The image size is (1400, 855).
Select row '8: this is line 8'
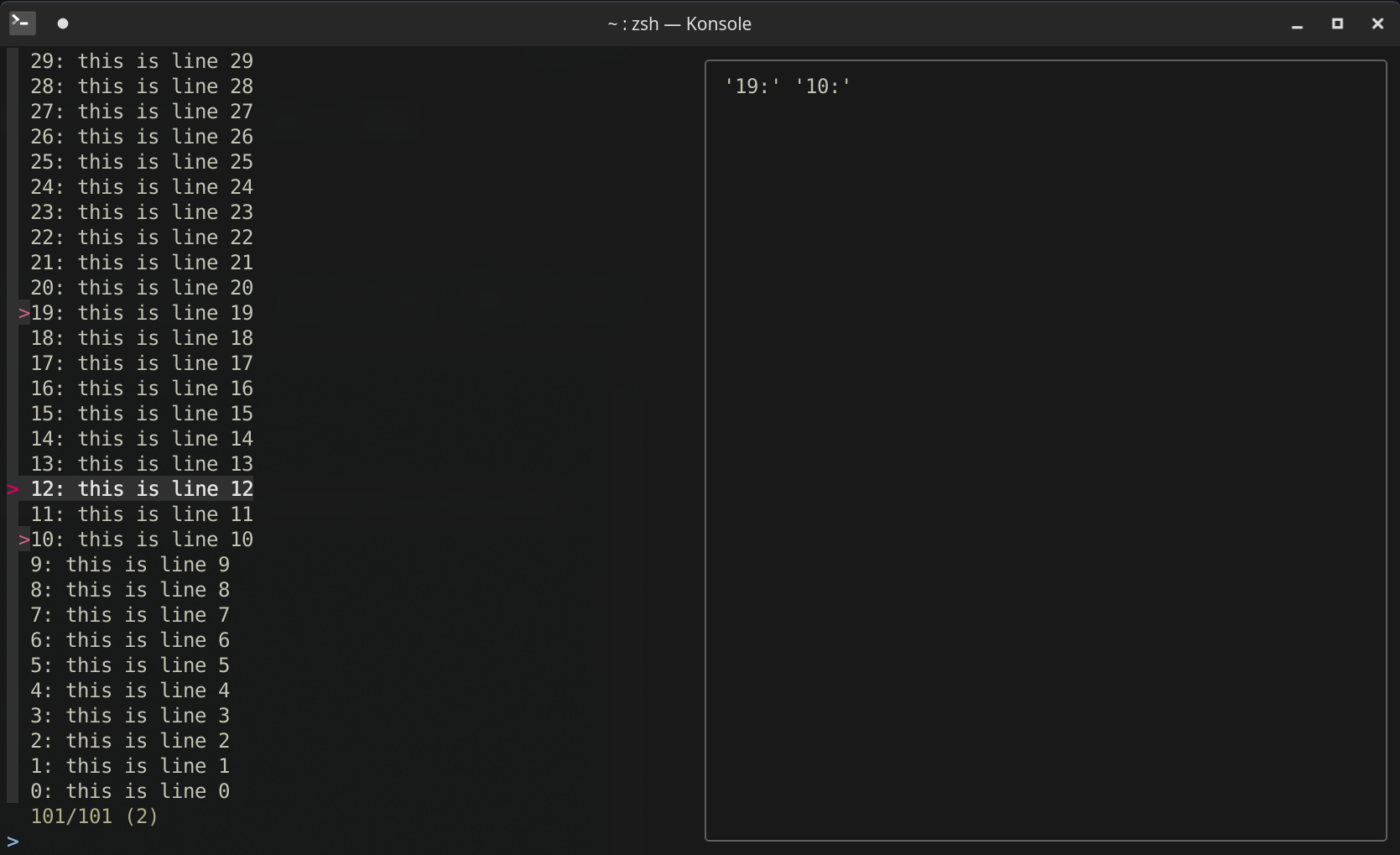(130, 590)
